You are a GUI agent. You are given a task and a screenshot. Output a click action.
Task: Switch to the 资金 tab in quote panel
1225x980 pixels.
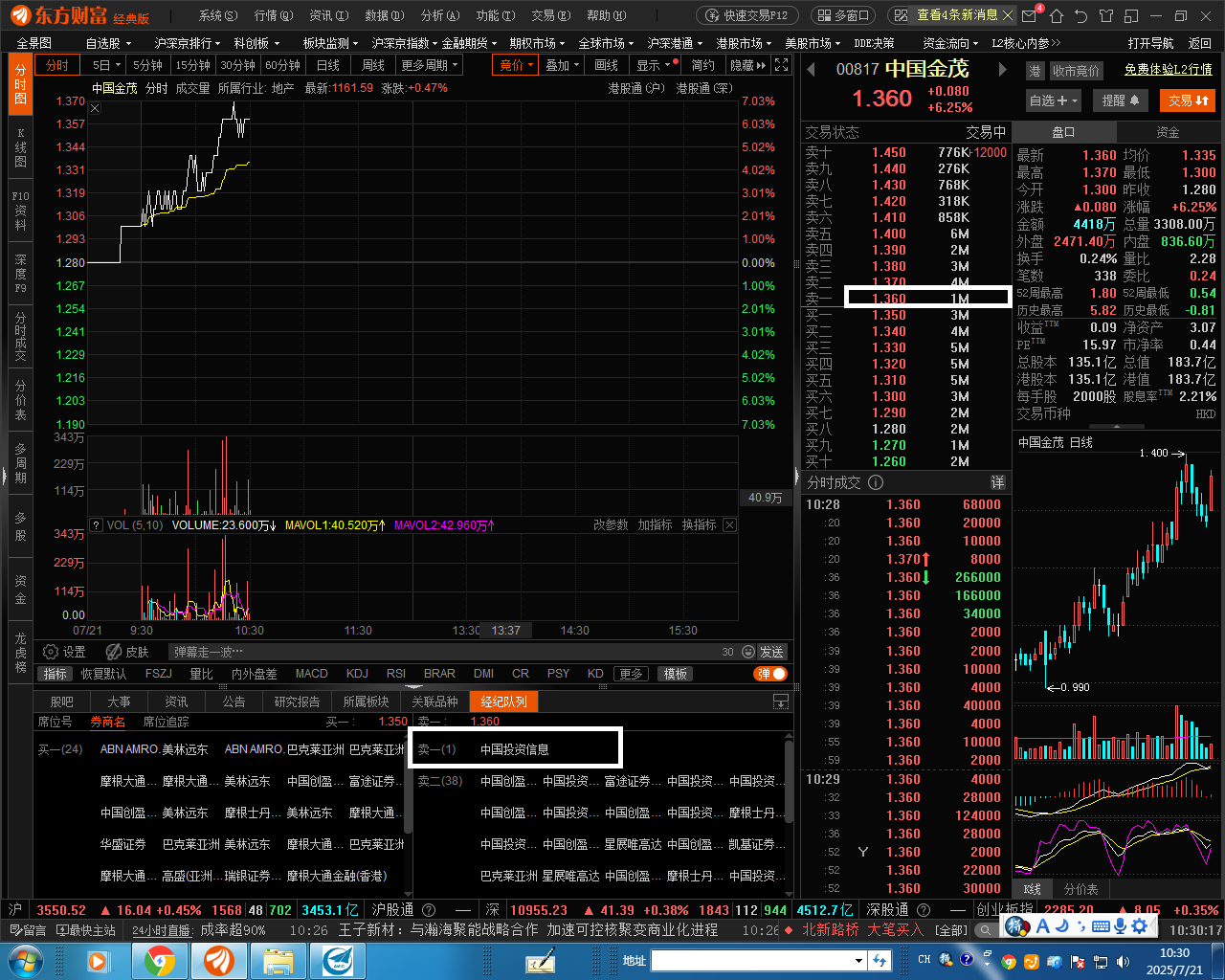[1168, 132]
